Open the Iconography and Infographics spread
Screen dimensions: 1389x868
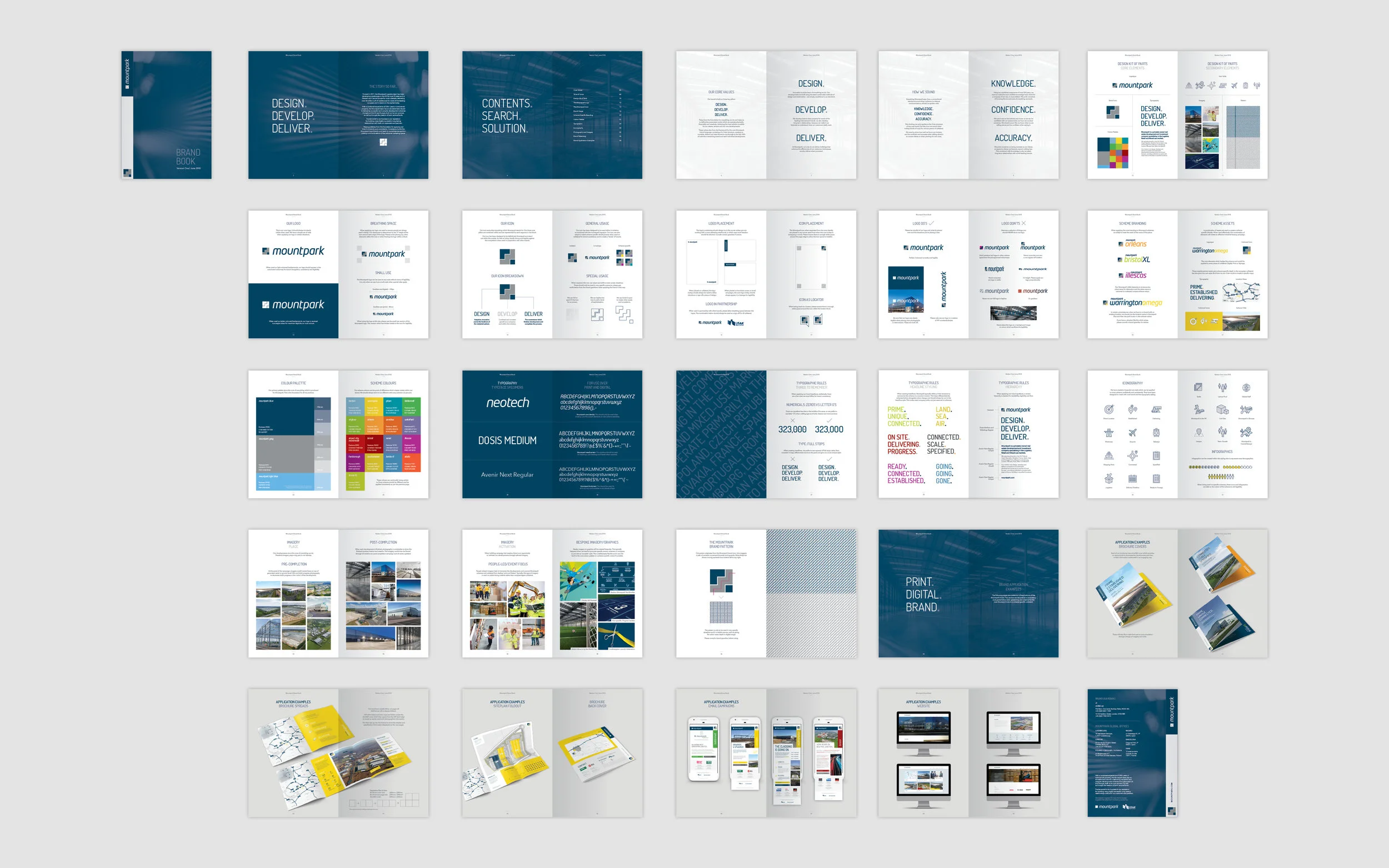1178,434
